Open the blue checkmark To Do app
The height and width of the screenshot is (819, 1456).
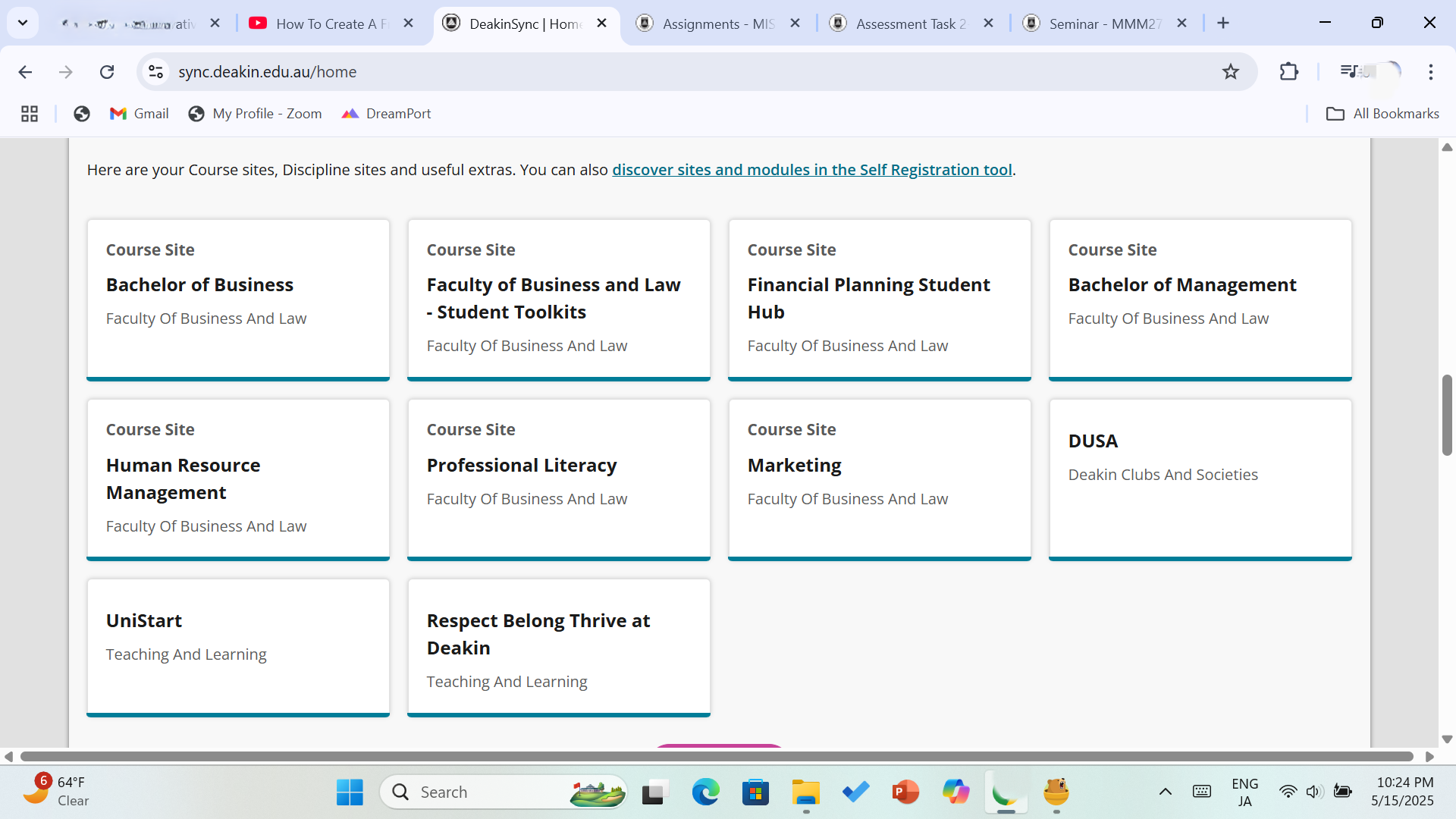click(x=855, y=792)
